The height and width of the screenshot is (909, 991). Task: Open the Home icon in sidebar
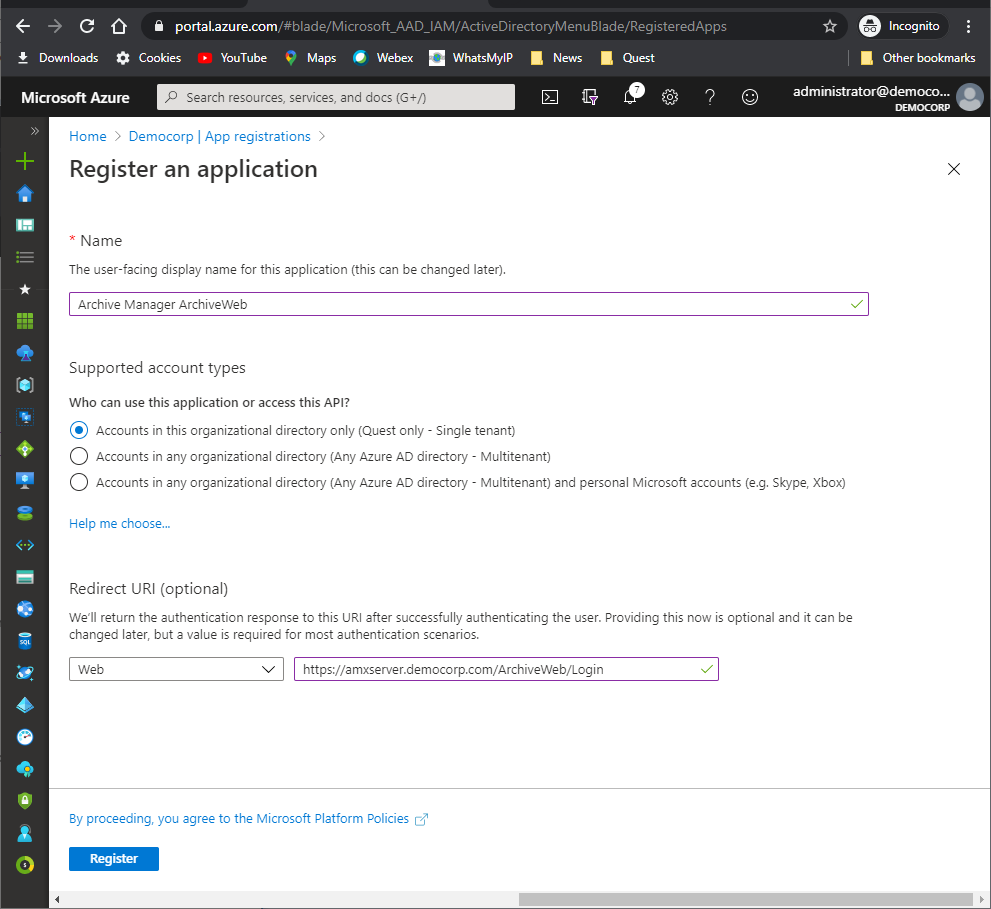25,193
